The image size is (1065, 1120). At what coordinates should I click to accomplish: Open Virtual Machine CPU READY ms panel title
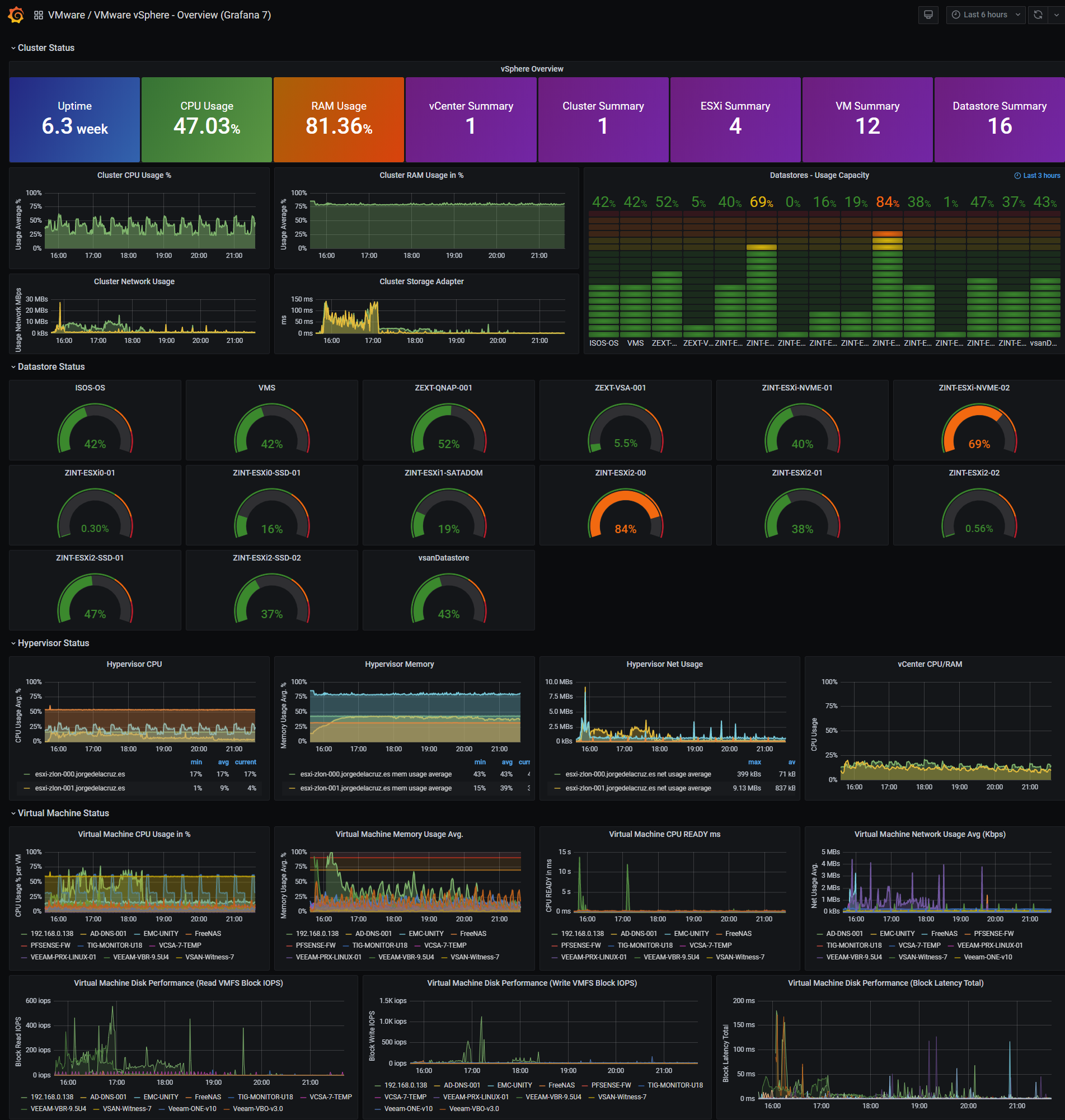[664, 834]
